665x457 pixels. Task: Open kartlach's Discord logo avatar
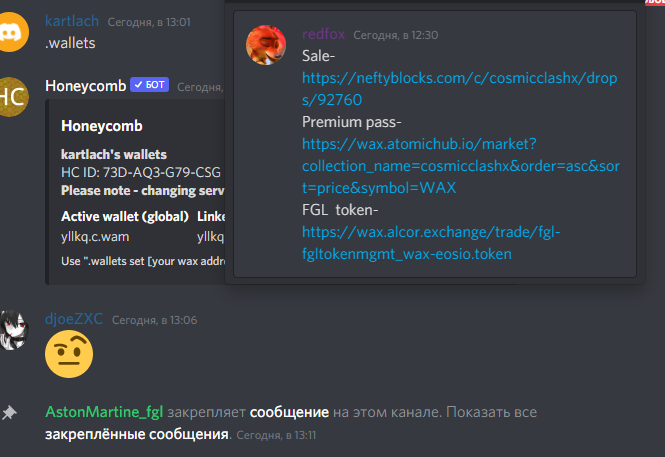pos(12,32)
